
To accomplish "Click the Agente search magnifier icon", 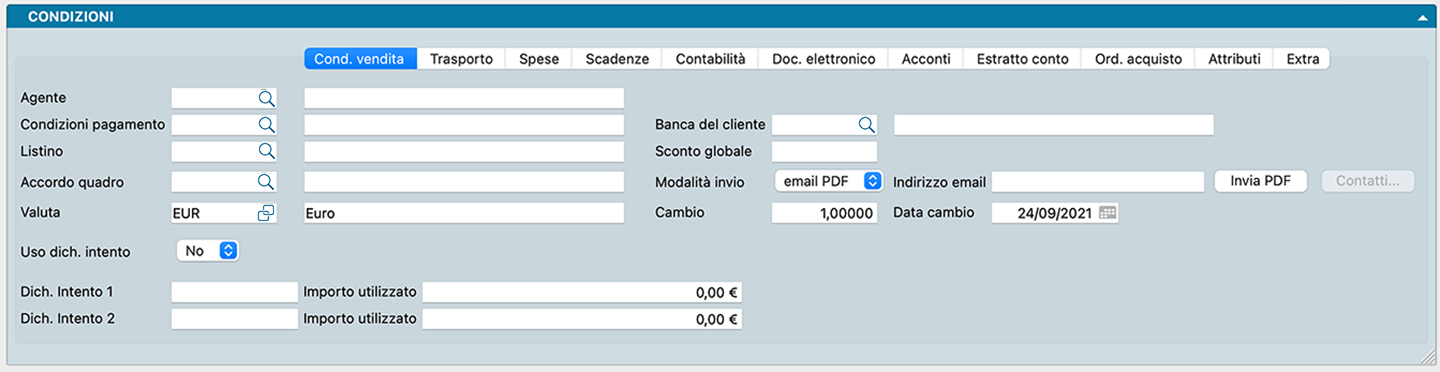I will point(267,97).
